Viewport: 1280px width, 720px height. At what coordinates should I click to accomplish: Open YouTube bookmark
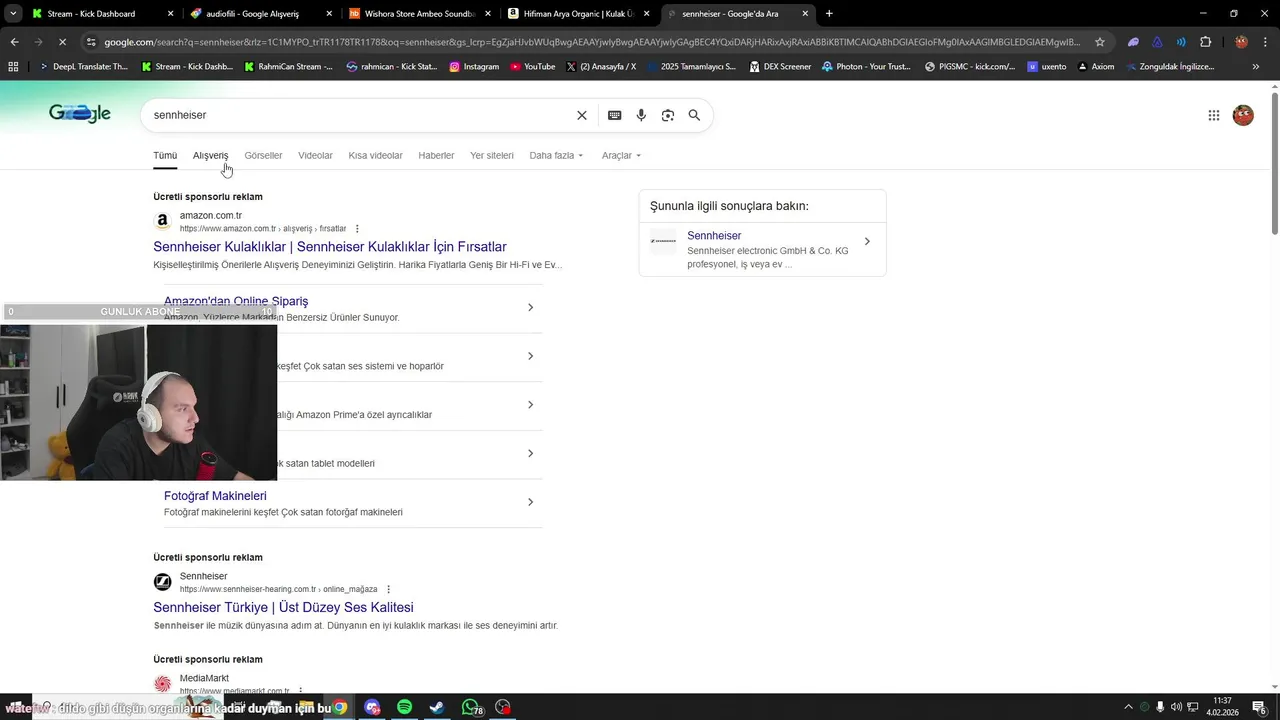tap(532, 67)
